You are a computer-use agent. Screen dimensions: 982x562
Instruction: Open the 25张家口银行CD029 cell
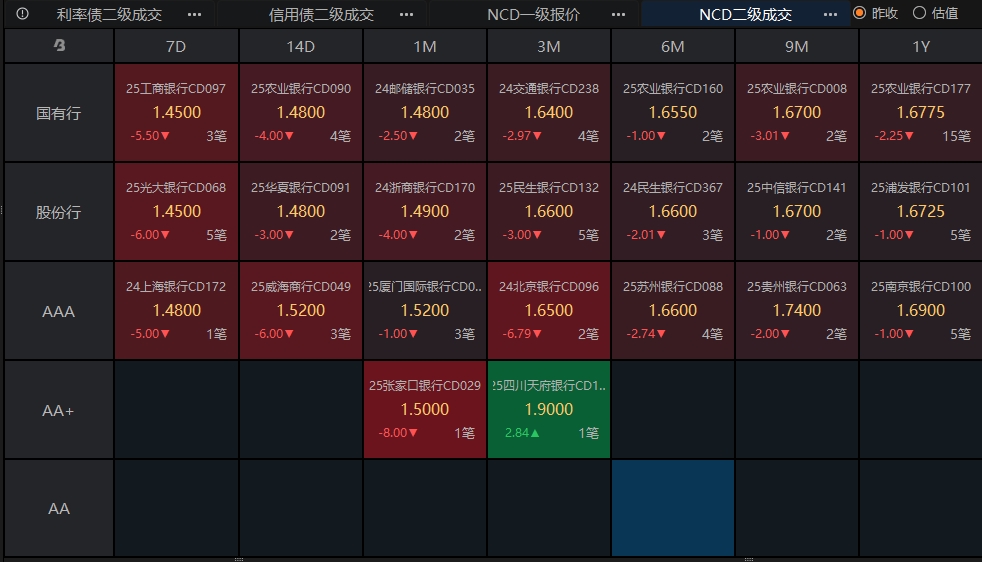(425, 410)
